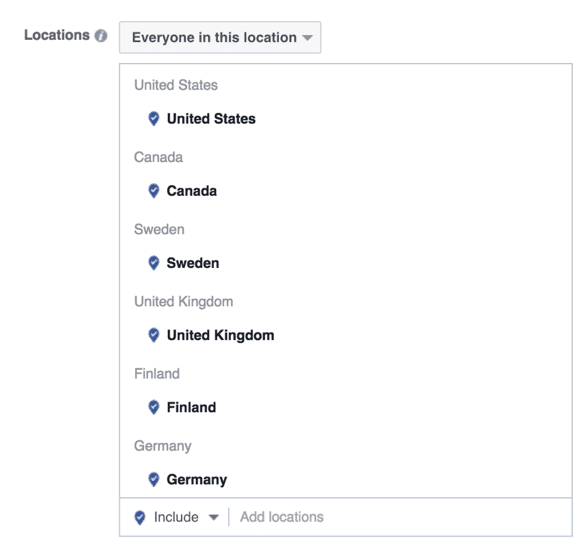Click the Germany location pin icon
Screen dimensions: 587x544
153,480
